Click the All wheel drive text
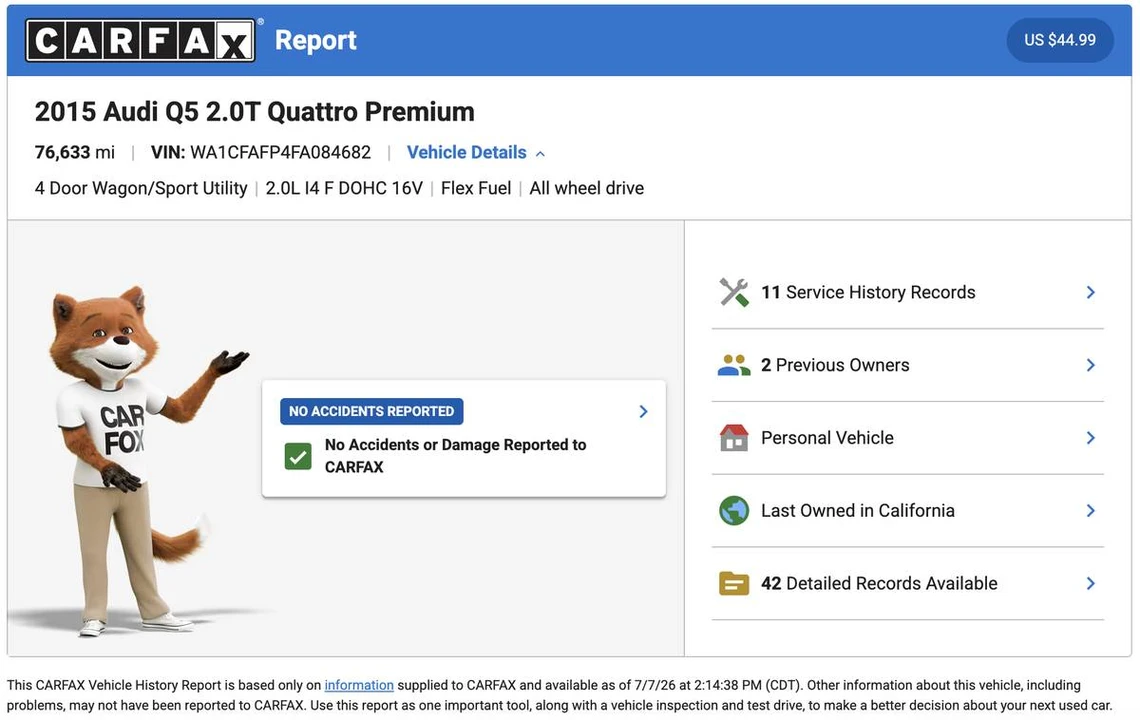 point(587,188)
